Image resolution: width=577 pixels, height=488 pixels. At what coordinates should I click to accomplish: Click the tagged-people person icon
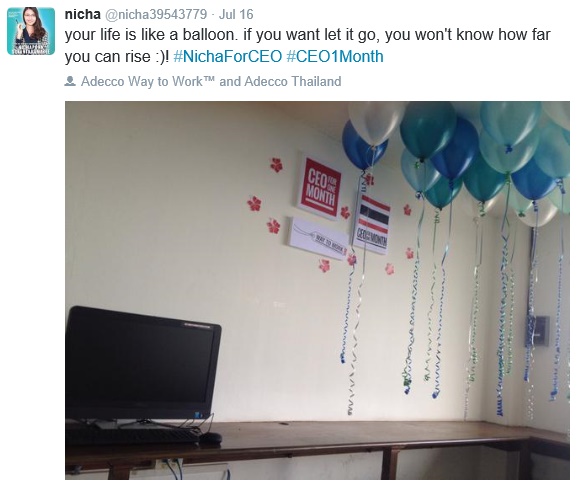tap(70, 81)
